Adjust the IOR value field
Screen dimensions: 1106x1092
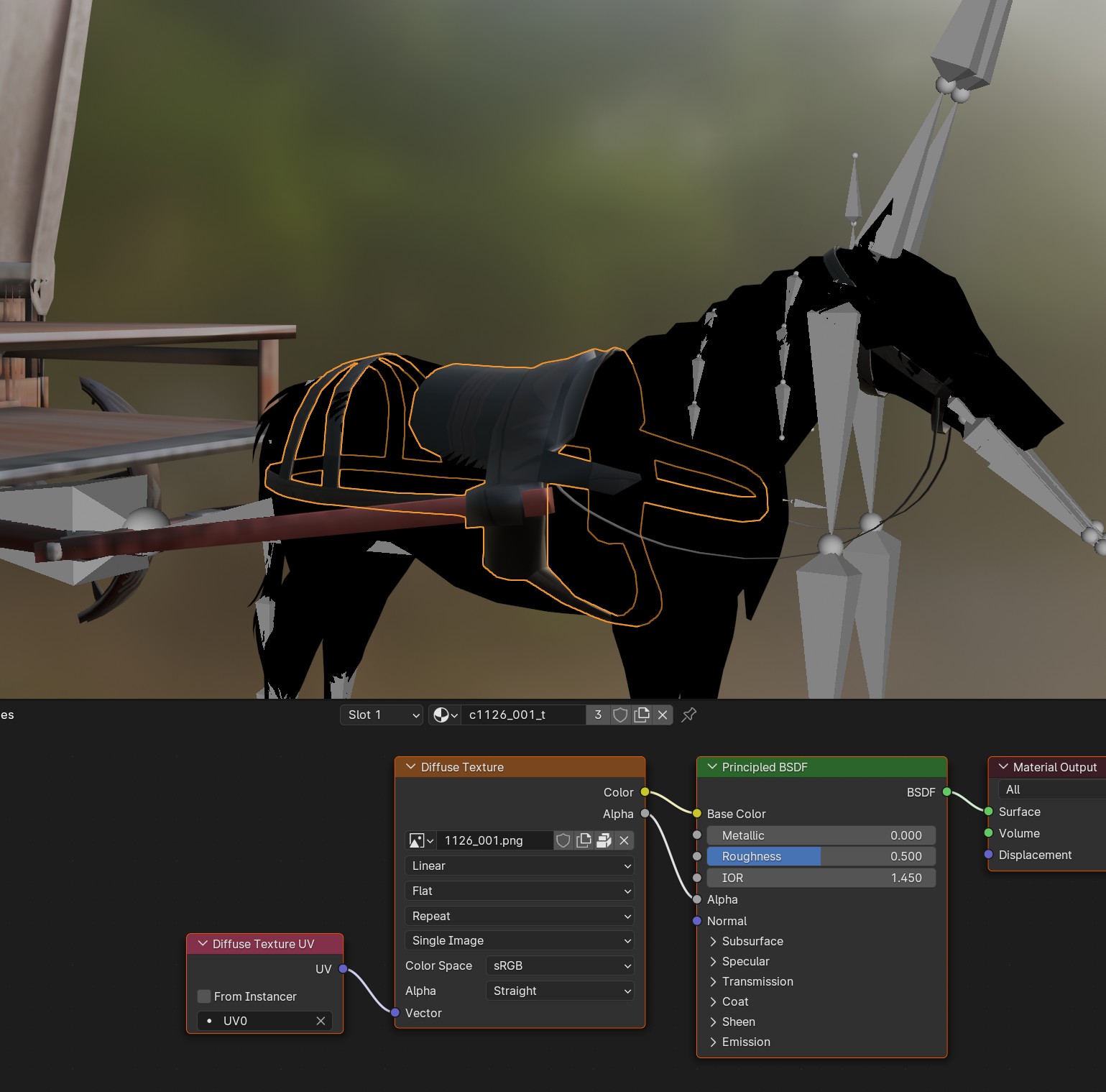[821, 878]
